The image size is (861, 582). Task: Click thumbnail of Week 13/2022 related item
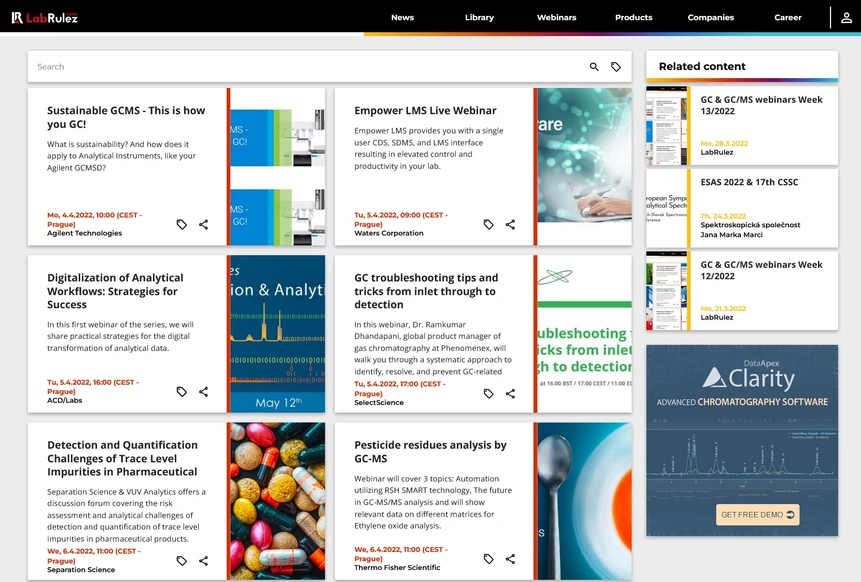point(666,126)
